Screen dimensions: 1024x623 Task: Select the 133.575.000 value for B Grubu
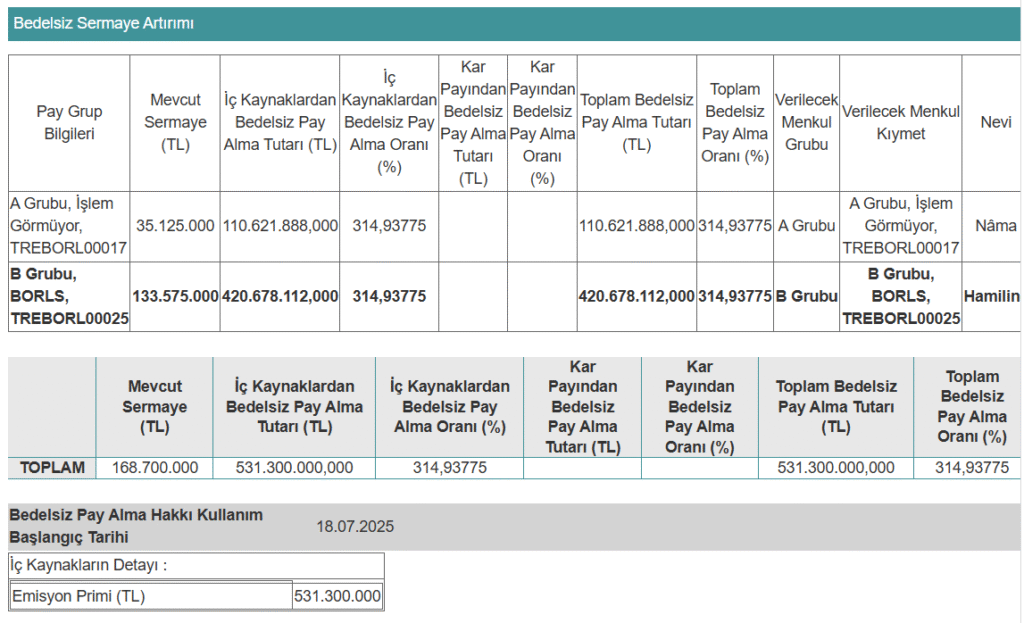point(174,296)
